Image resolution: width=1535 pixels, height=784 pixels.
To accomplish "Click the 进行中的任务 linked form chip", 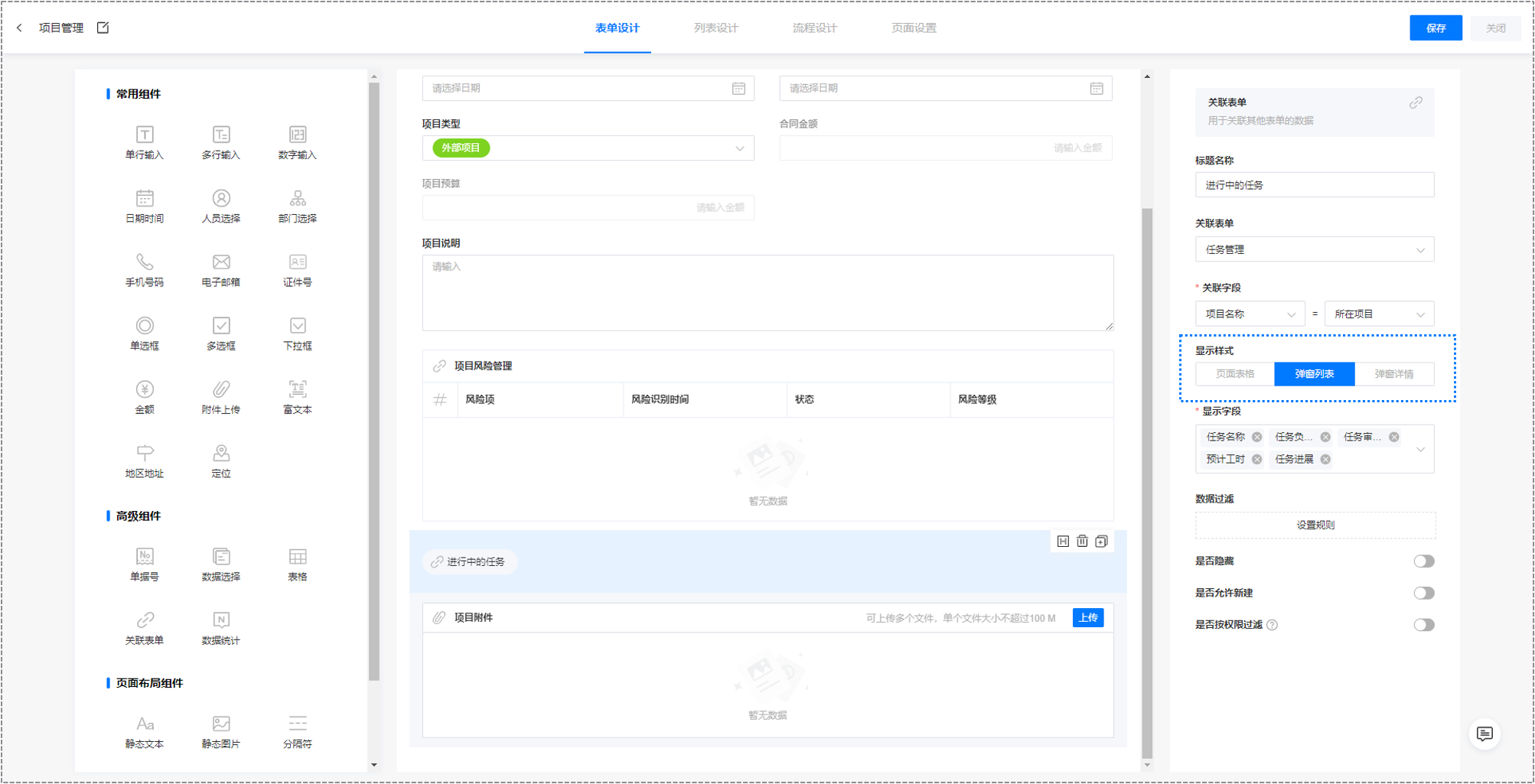I will coord(470,562).
